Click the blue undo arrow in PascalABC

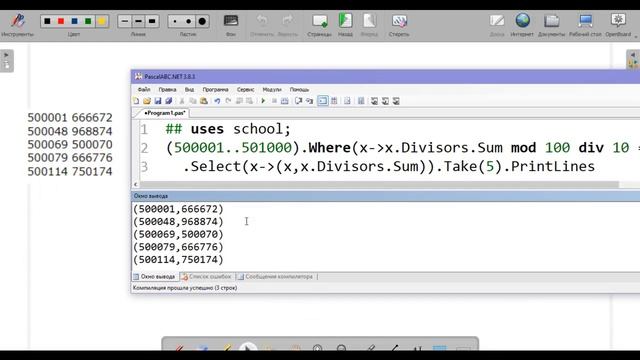pyautogui.click(x=217, y=101)
